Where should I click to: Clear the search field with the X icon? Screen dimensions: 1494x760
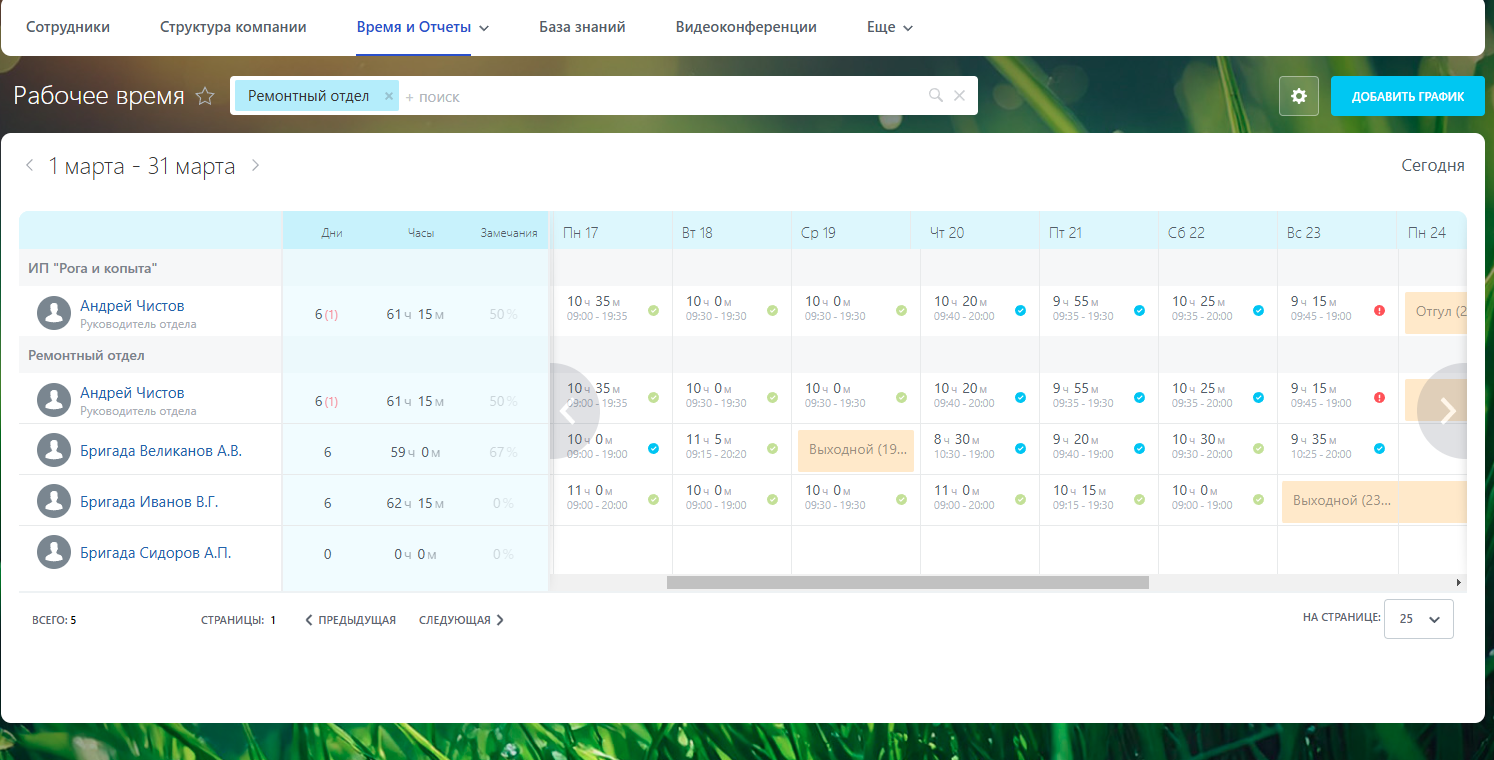coord(959,96)
